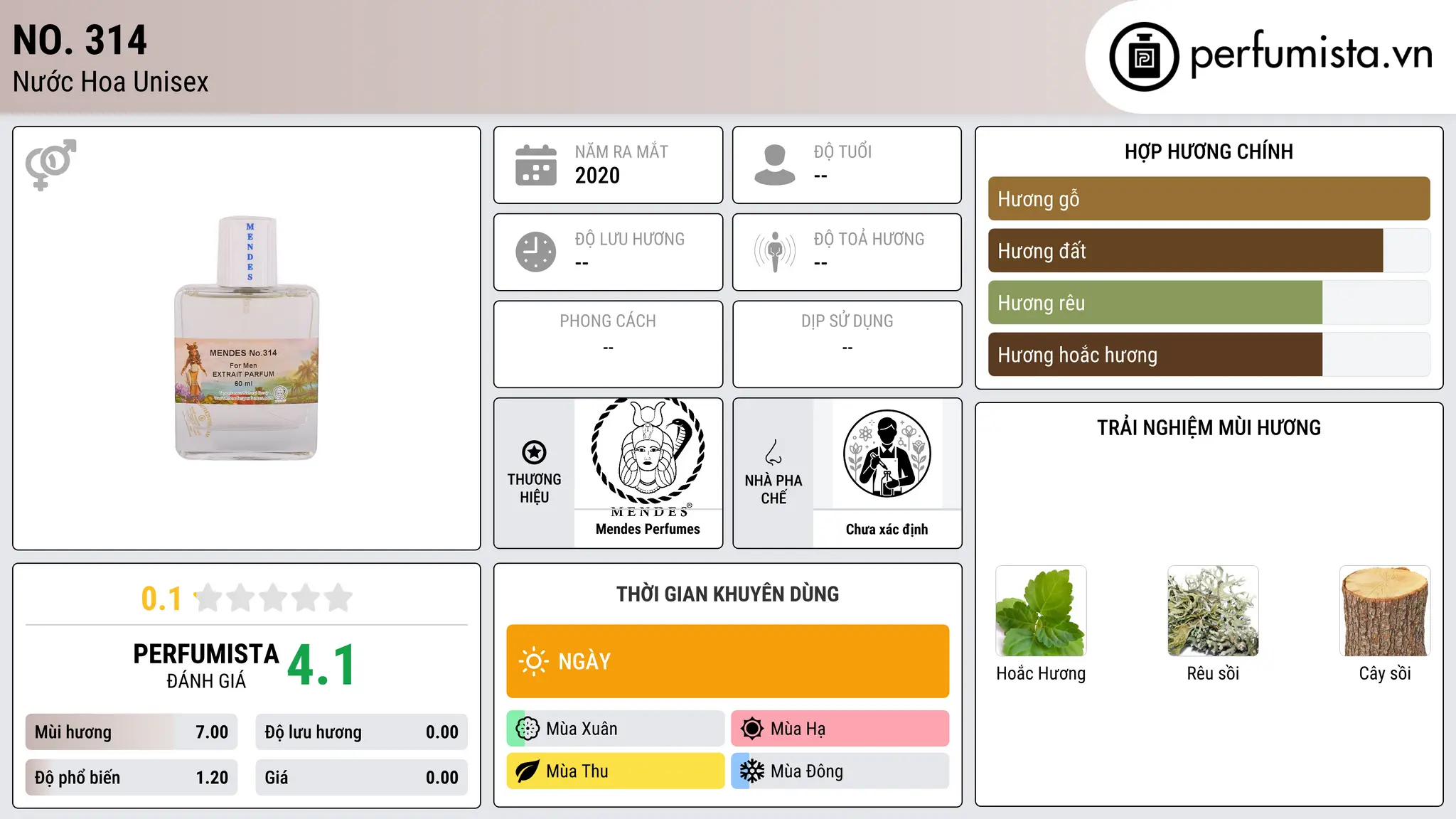Click the clock icon beside Độ lưu hương
The image size is (1456, 819).
tap(536, 252)
